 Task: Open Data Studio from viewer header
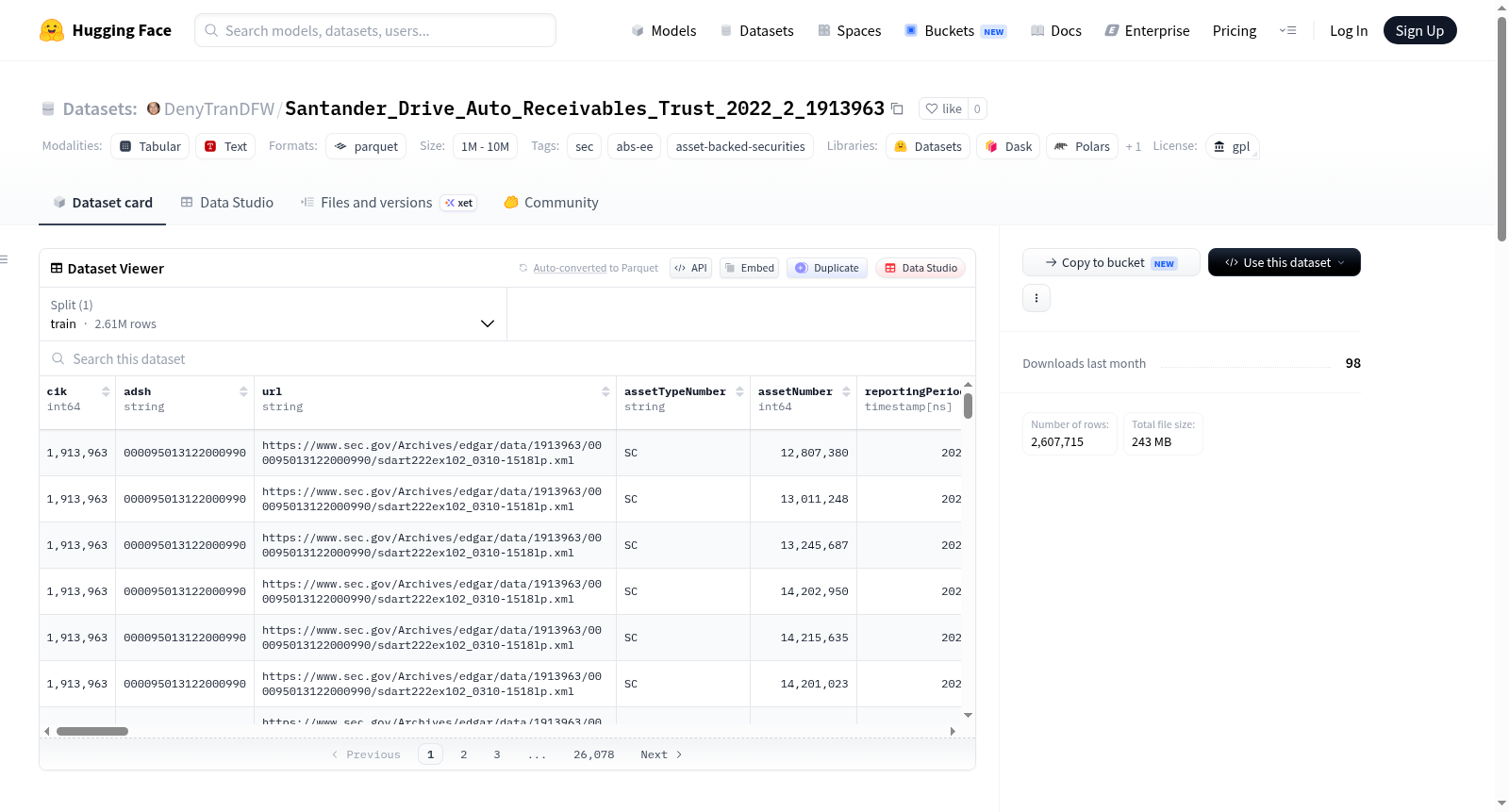(920, 268)
